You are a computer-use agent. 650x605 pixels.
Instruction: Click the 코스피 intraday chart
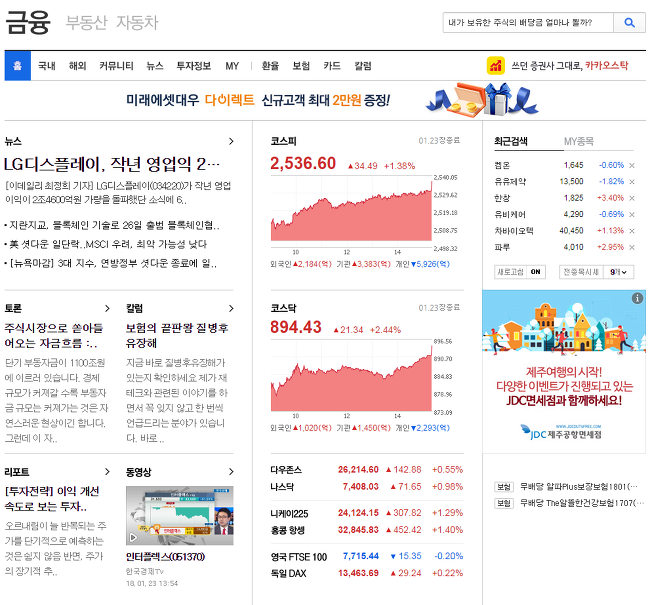click(x=352, y=209)
